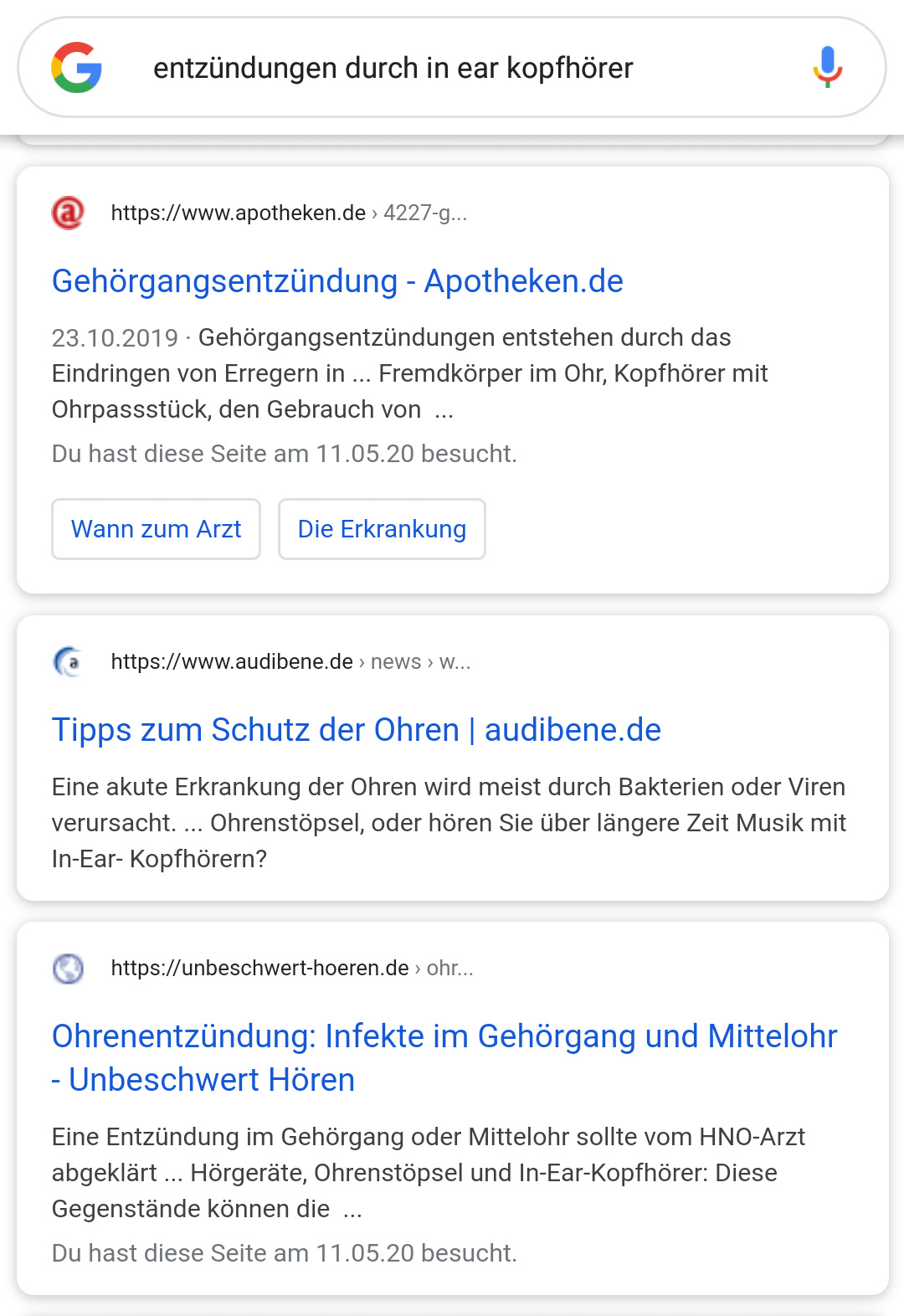This screenshot has width=904, height=1316.
Task: Focus the search field with query text
Action: pyautogui.click(x=393, y=68)
